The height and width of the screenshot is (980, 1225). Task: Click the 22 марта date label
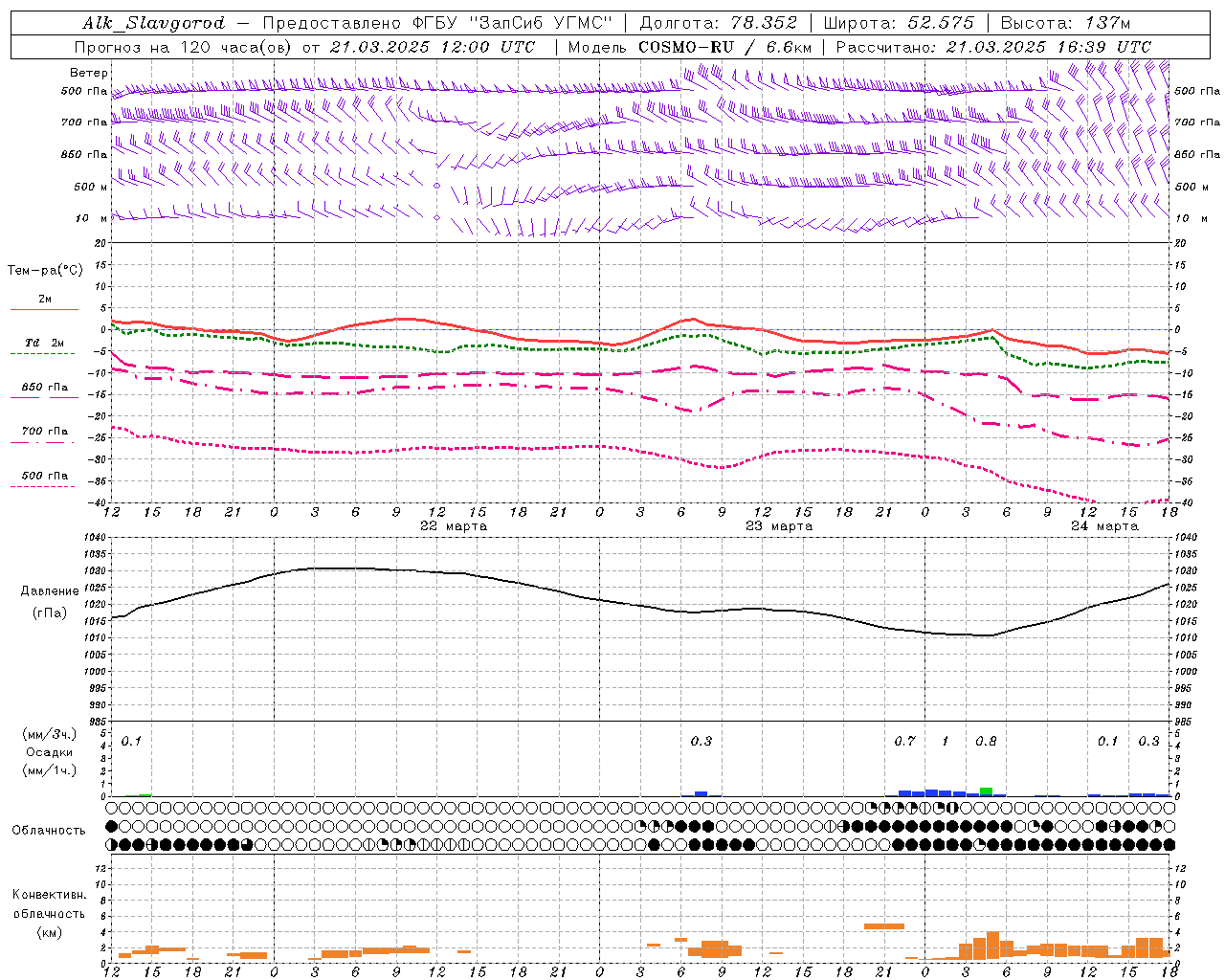pyautogui.click(x=454, y=526)
